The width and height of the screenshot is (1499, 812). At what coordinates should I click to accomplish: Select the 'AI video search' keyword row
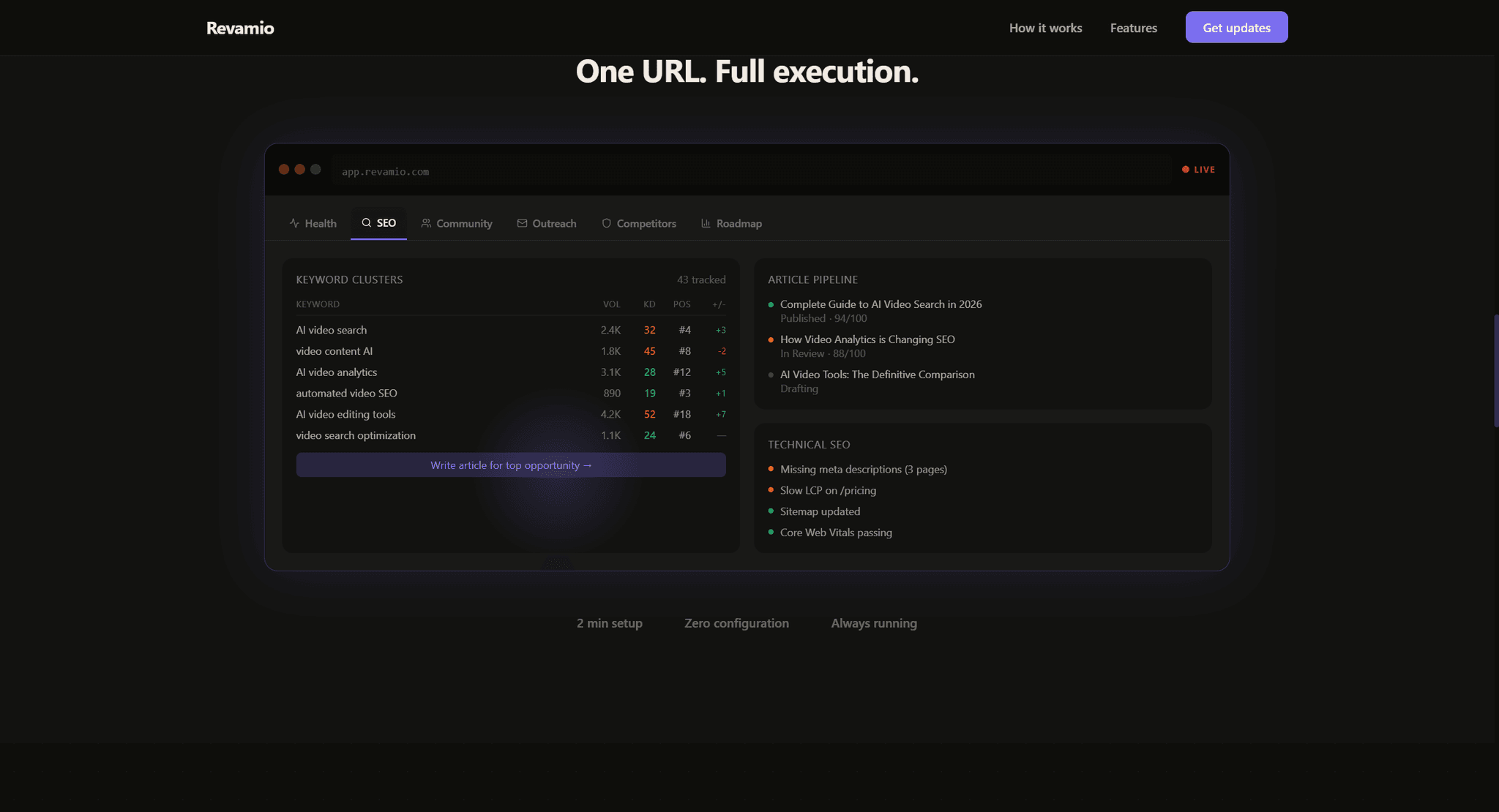pyautogui.click(x=511, y=330)
